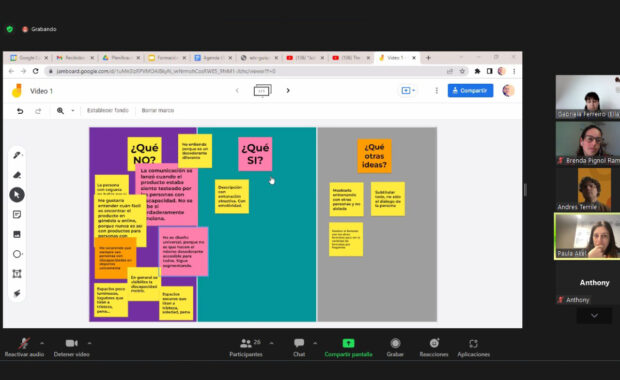Toggle microphone with Reactivar audio
Viewport: 620px width, 380px height.
point(24,347)
